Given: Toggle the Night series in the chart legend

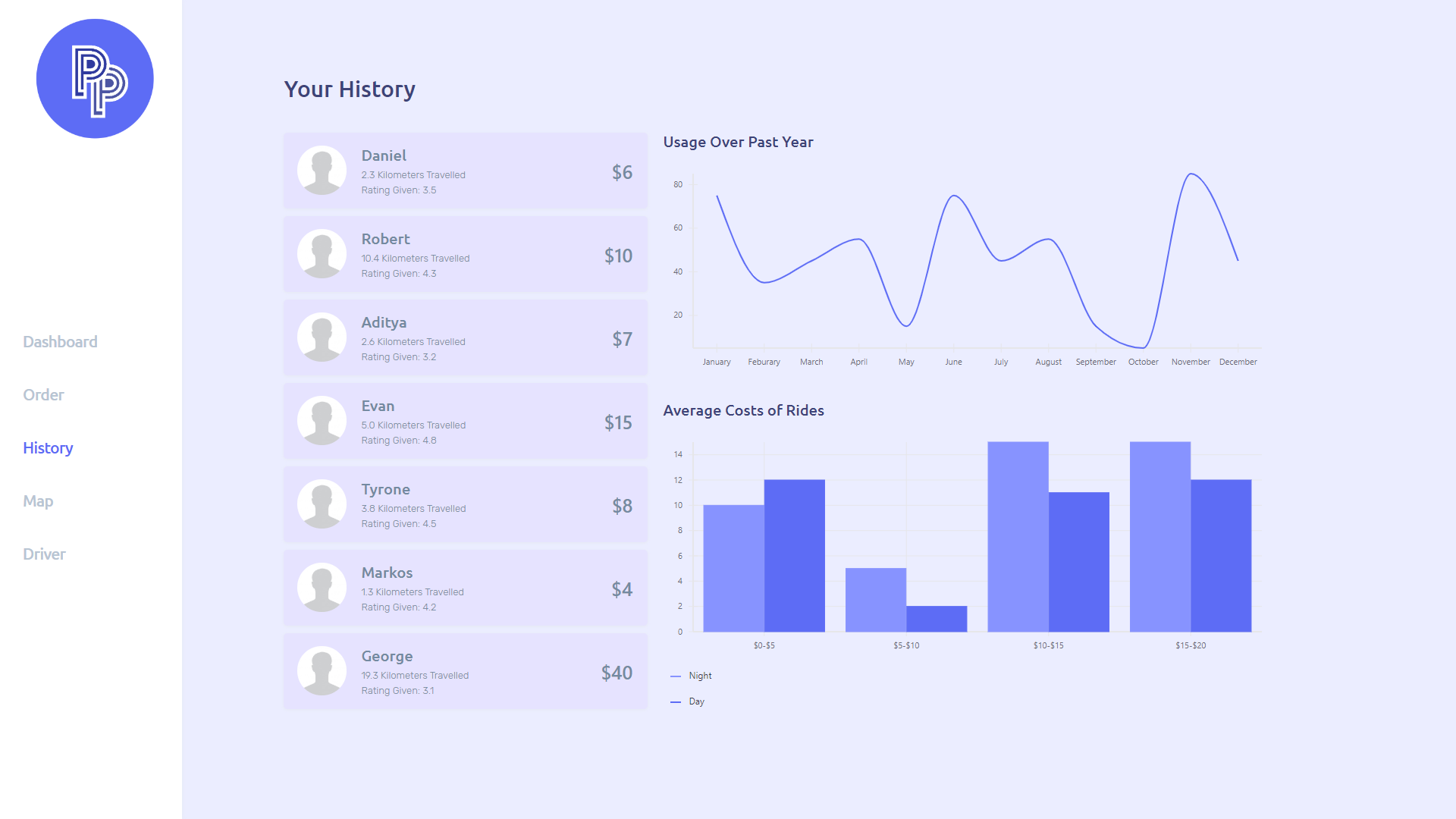Looking at the screenshot, I should (x=699, y=676).
